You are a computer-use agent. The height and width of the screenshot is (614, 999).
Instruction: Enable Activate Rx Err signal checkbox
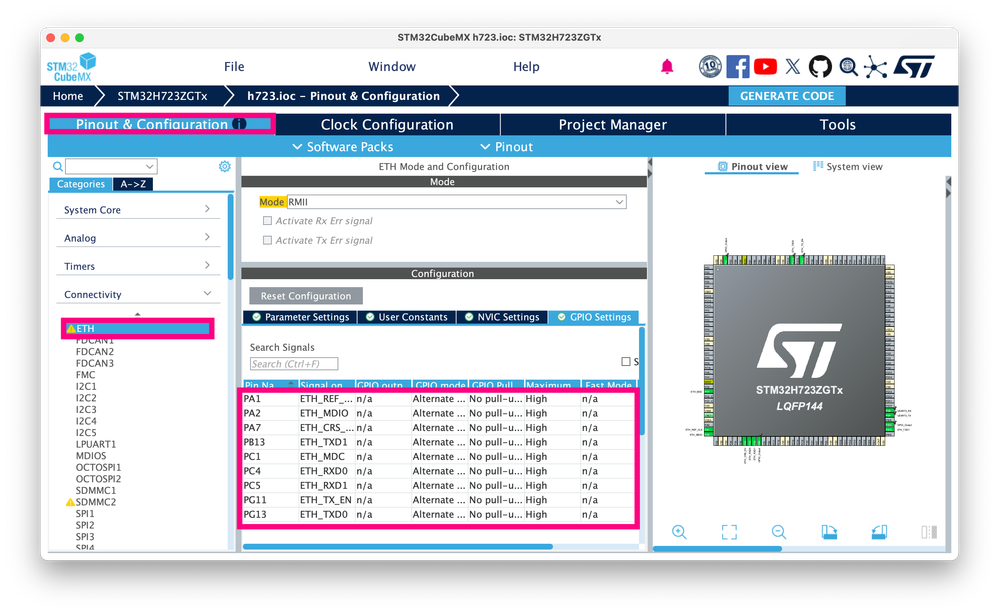coord(268,221)
